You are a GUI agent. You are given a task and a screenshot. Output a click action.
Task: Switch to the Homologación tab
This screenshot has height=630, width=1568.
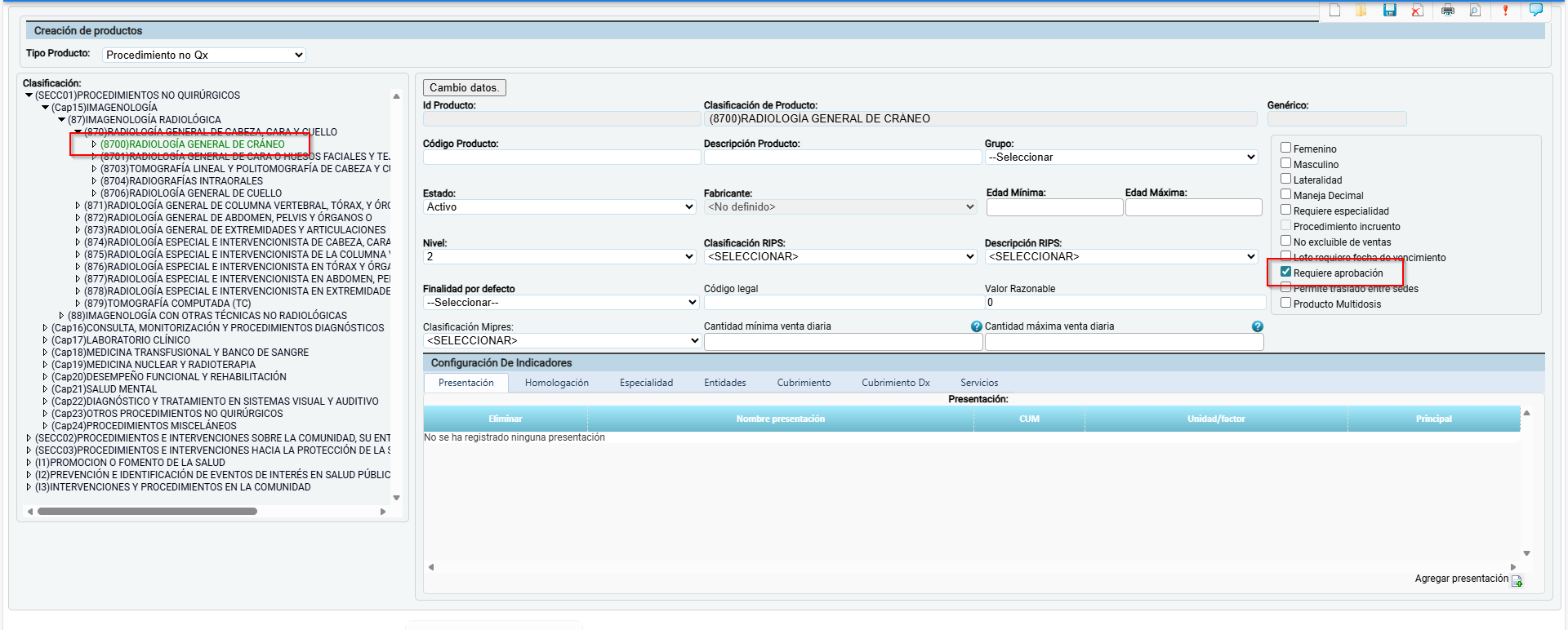tap(556, 383)
